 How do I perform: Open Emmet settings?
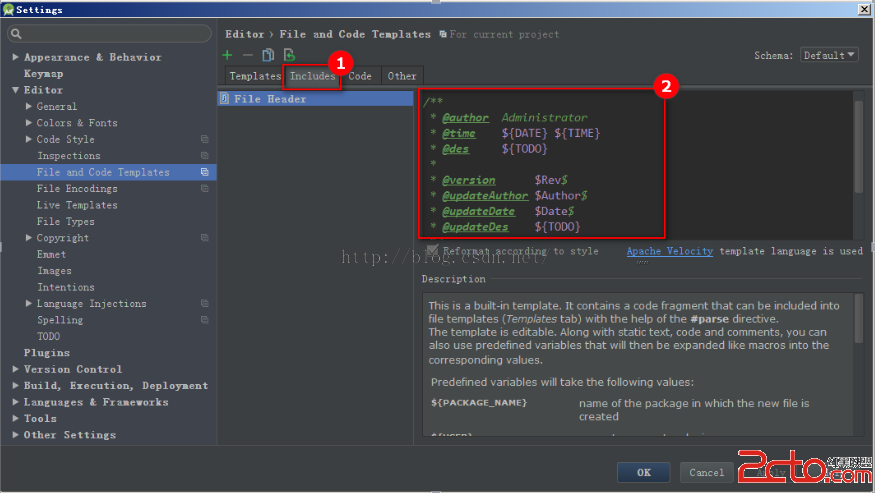51,254
